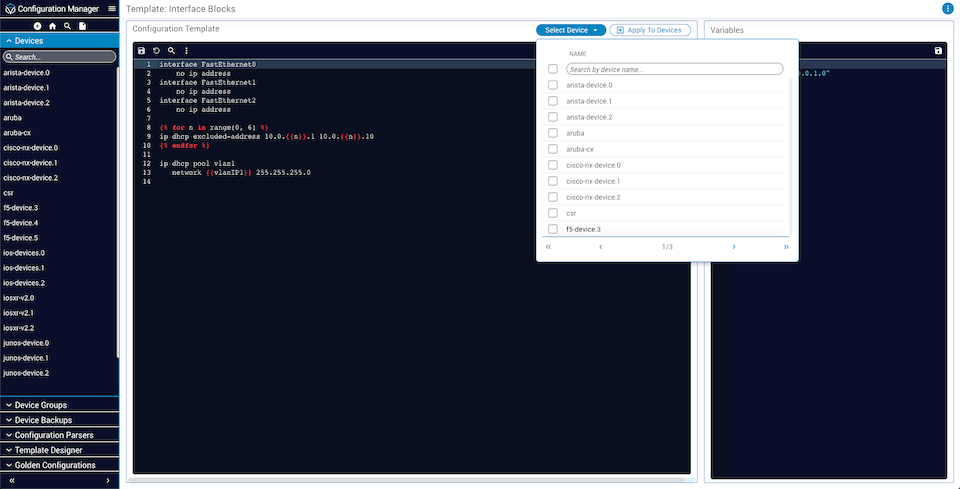Click the add (plus) icon in sidebar toolbar

37,26
